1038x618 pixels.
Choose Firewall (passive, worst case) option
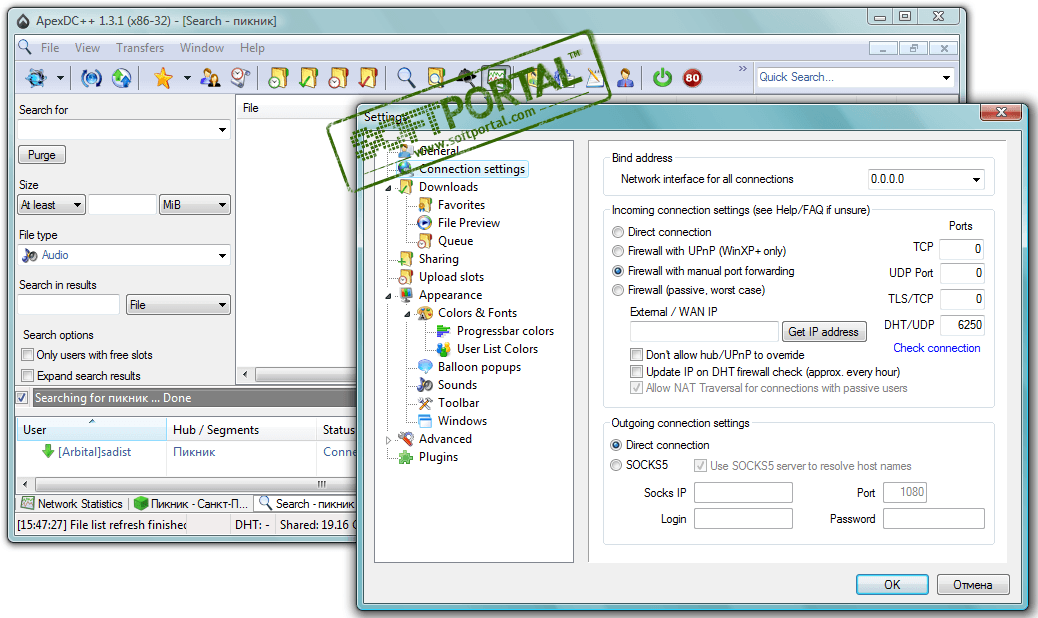(x=618, y=290)
